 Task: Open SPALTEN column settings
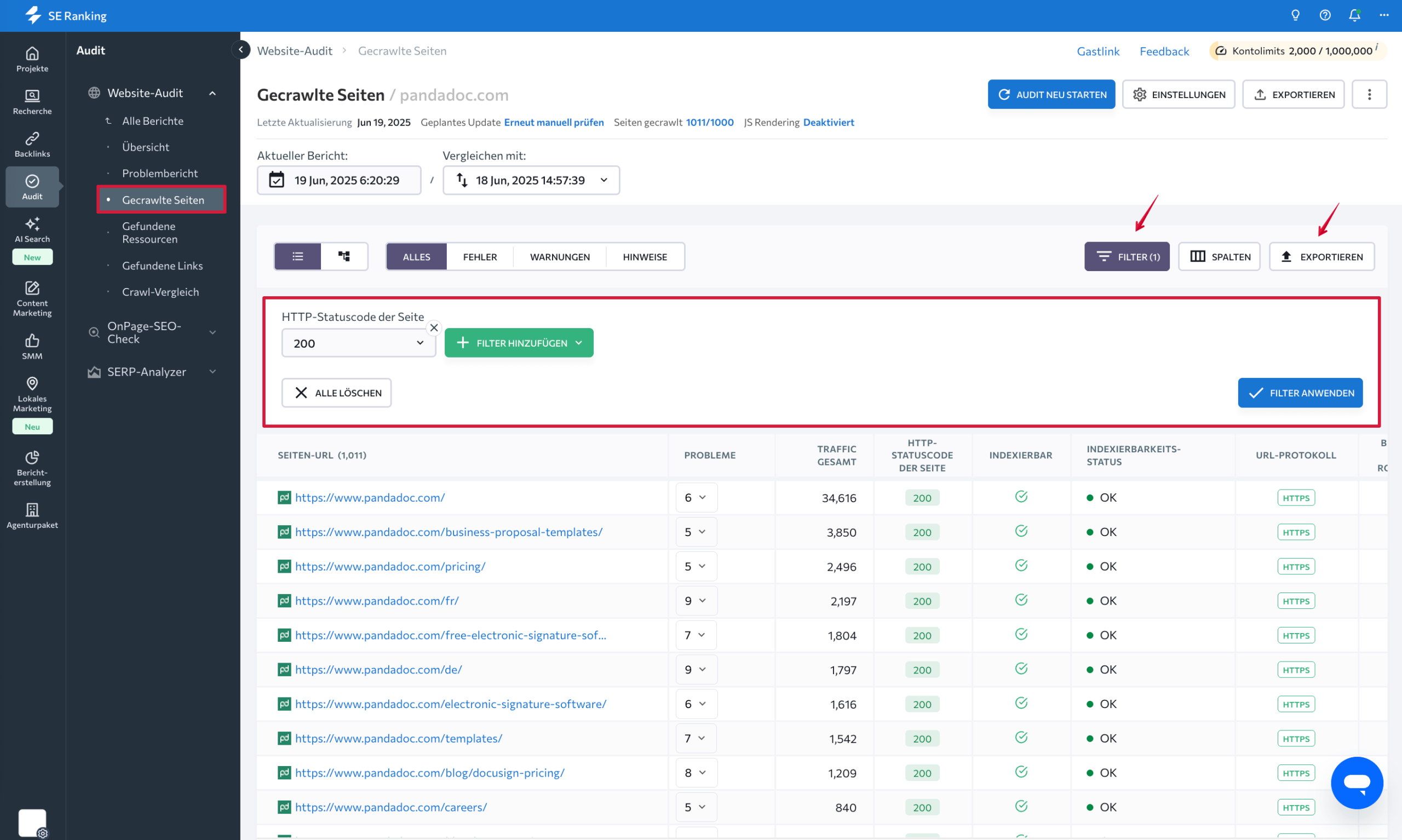pos(1219,256)
